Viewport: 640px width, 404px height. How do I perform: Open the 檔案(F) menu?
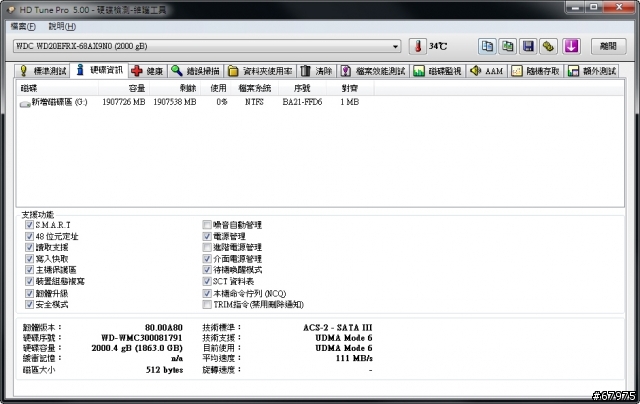coord(23,27)
